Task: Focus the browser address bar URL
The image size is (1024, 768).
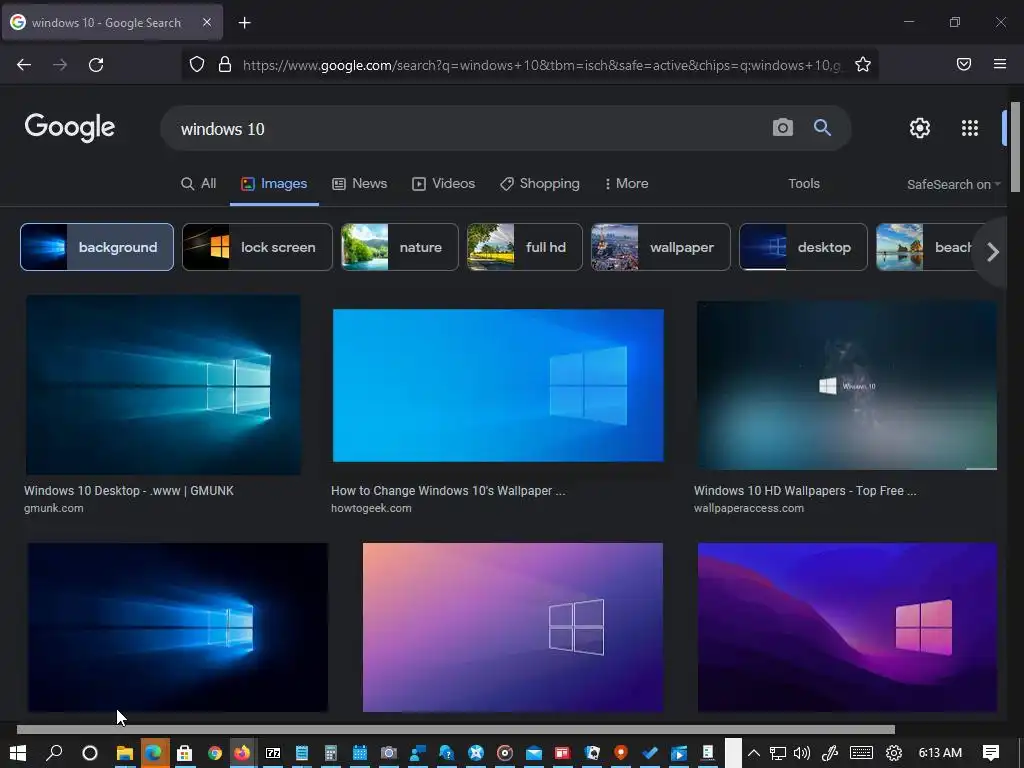Action: click(542, 65)
